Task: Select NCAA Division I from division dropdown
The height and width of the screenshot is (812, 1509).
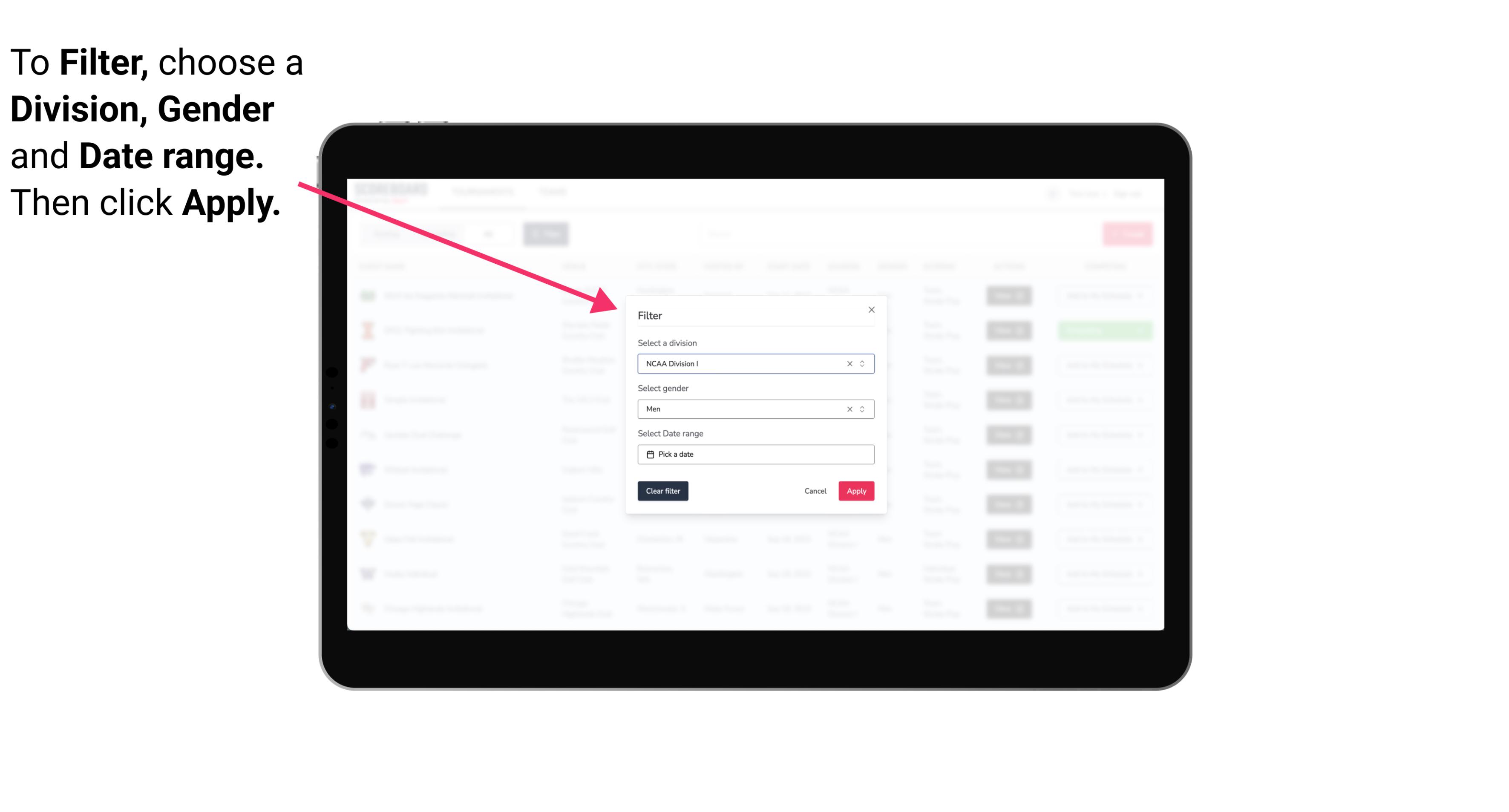Action: click(x=755, y=364)
